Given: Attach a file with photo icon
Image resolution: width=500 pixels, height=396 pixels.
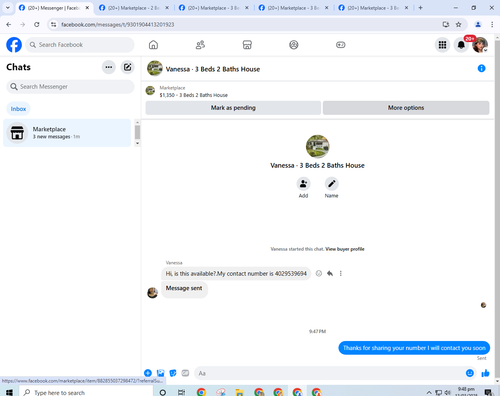Looking at the screenshot, I should [161, 373].
